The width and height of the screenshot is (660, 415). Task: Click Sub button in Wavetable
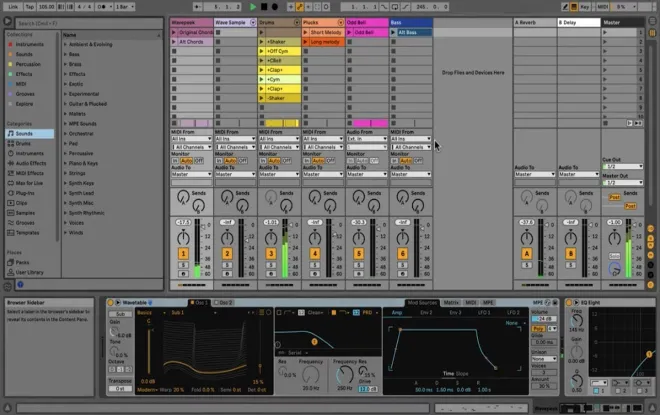coord(120,314)
